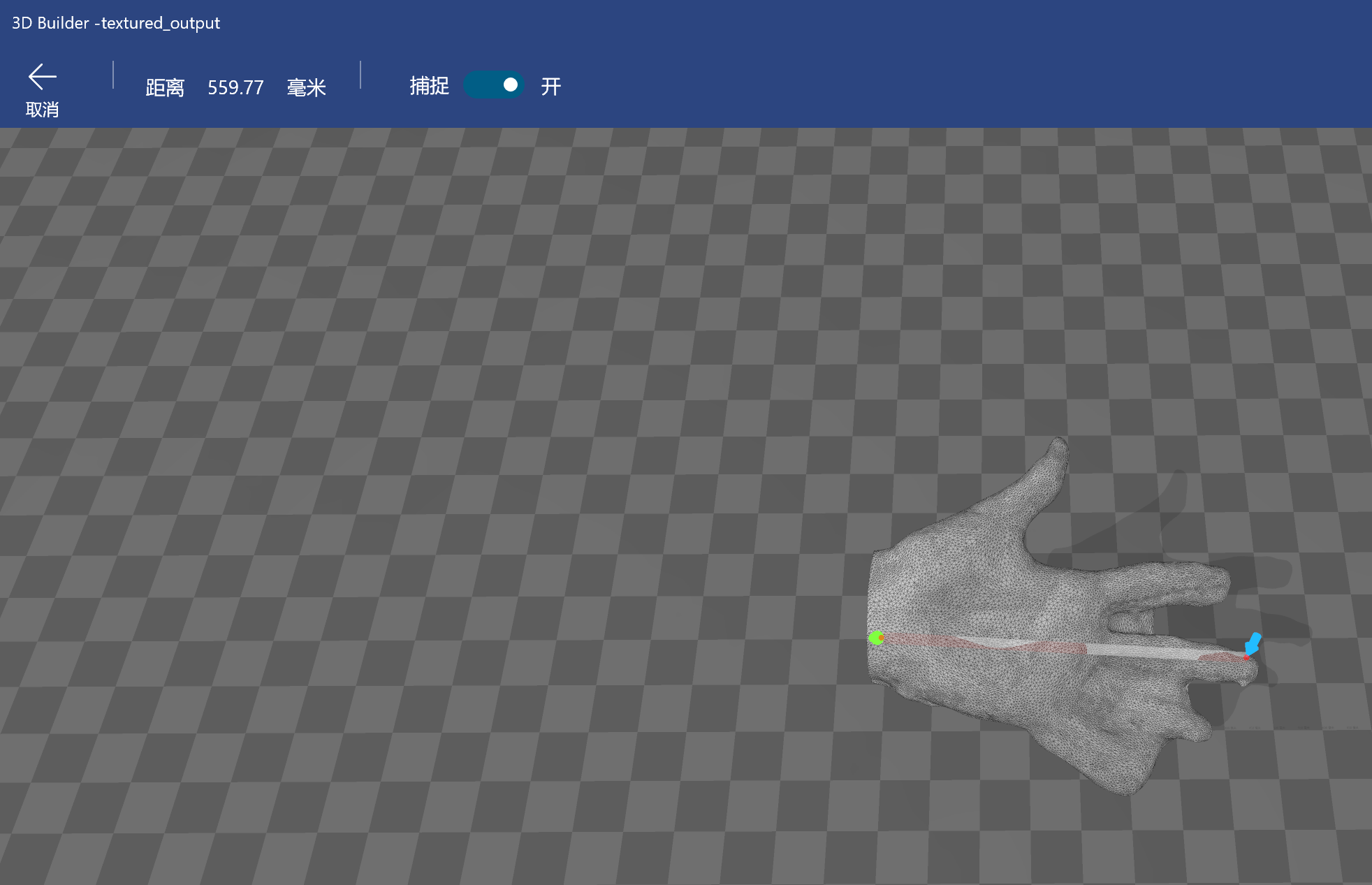Click the 3D Builder window title text
Image resolution: width=1372 pixels, height=885 pixels.
(116, 23)
